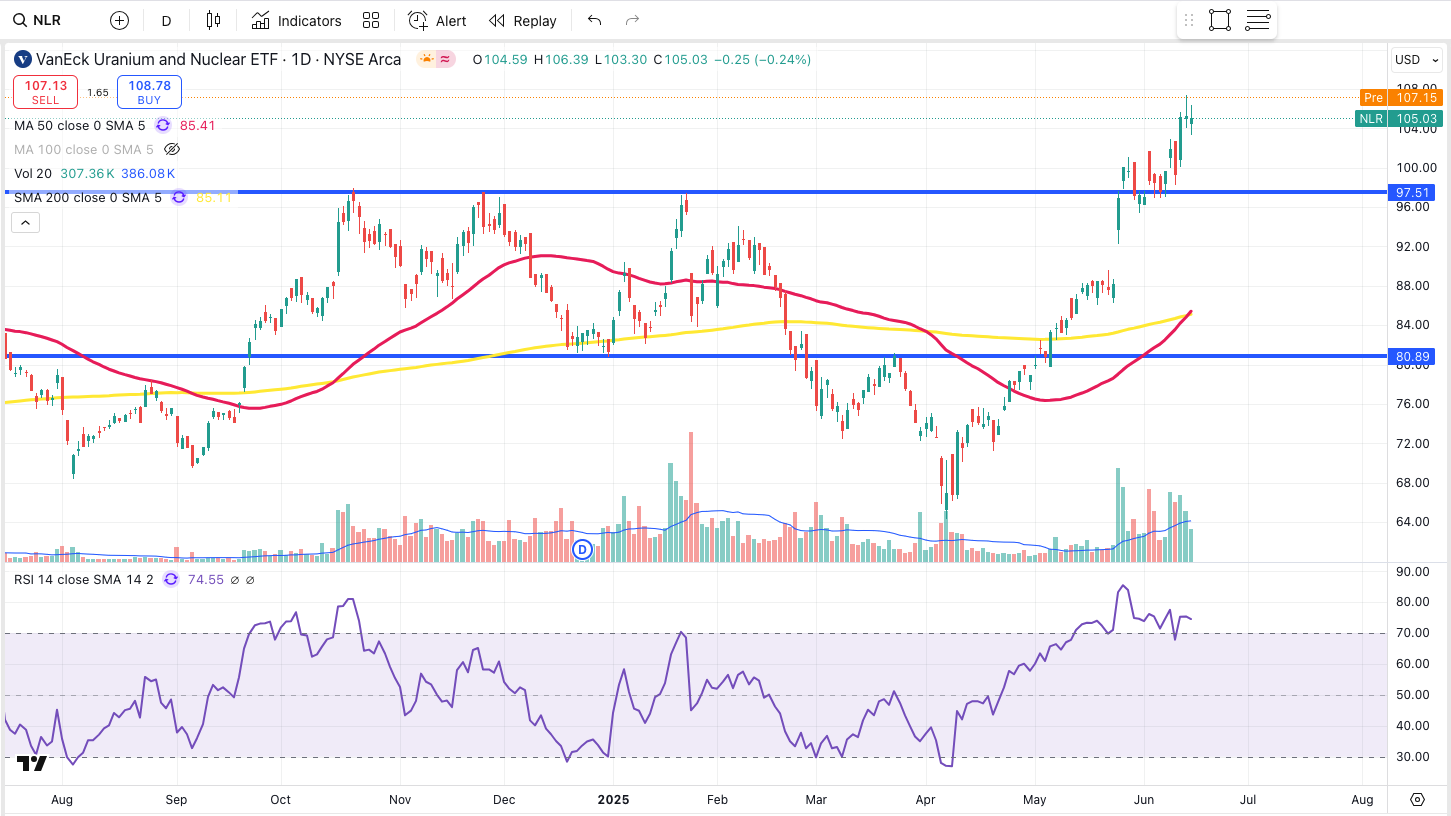Screen dimensions: 1451x816
Task: Create a new Alert
Action: coord(437,20)
